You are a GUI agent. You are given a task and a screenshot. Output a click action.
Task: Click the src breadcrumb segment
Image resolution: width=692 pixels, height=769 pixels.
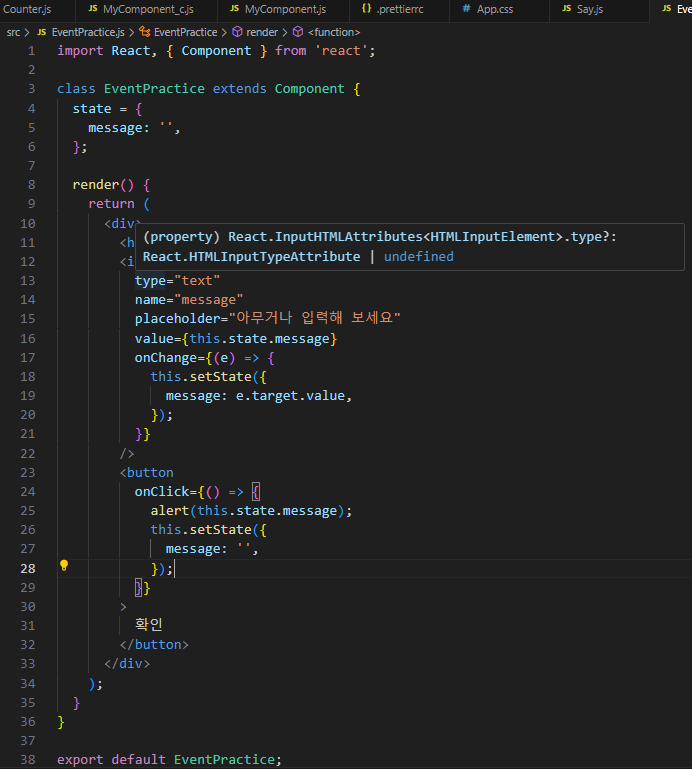coord(13,32)
